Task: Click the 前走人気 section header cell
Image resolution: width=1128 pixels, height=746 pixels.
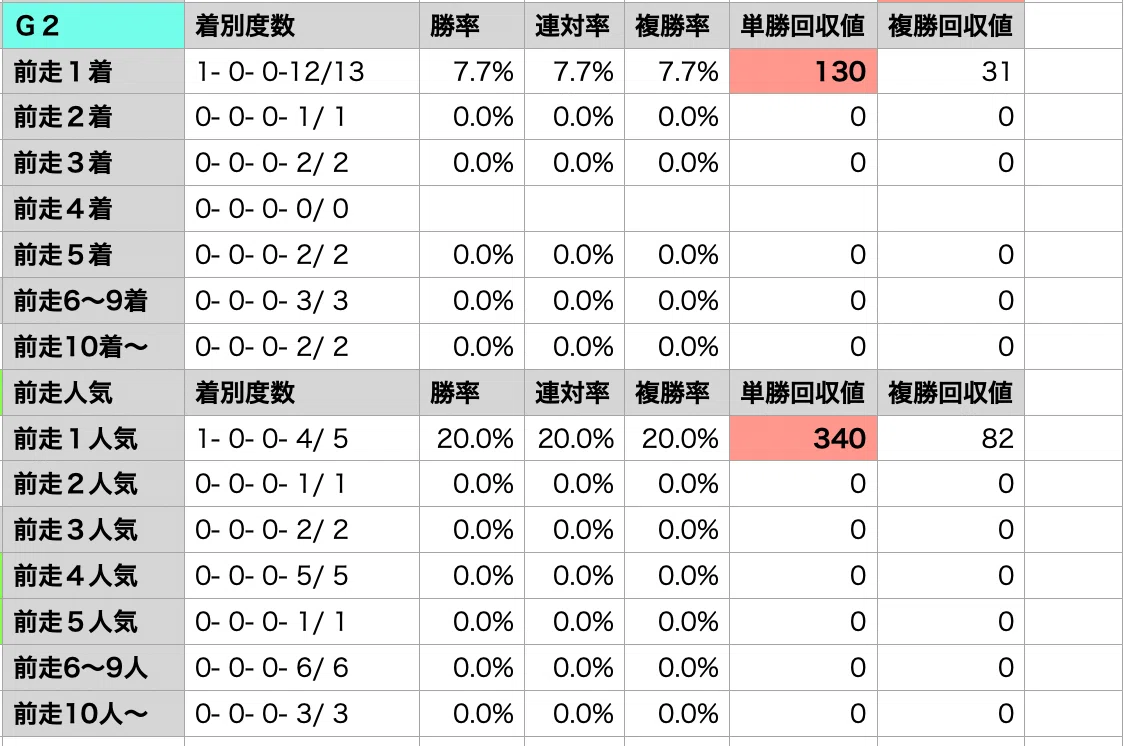Action: (x=93, y=393)
